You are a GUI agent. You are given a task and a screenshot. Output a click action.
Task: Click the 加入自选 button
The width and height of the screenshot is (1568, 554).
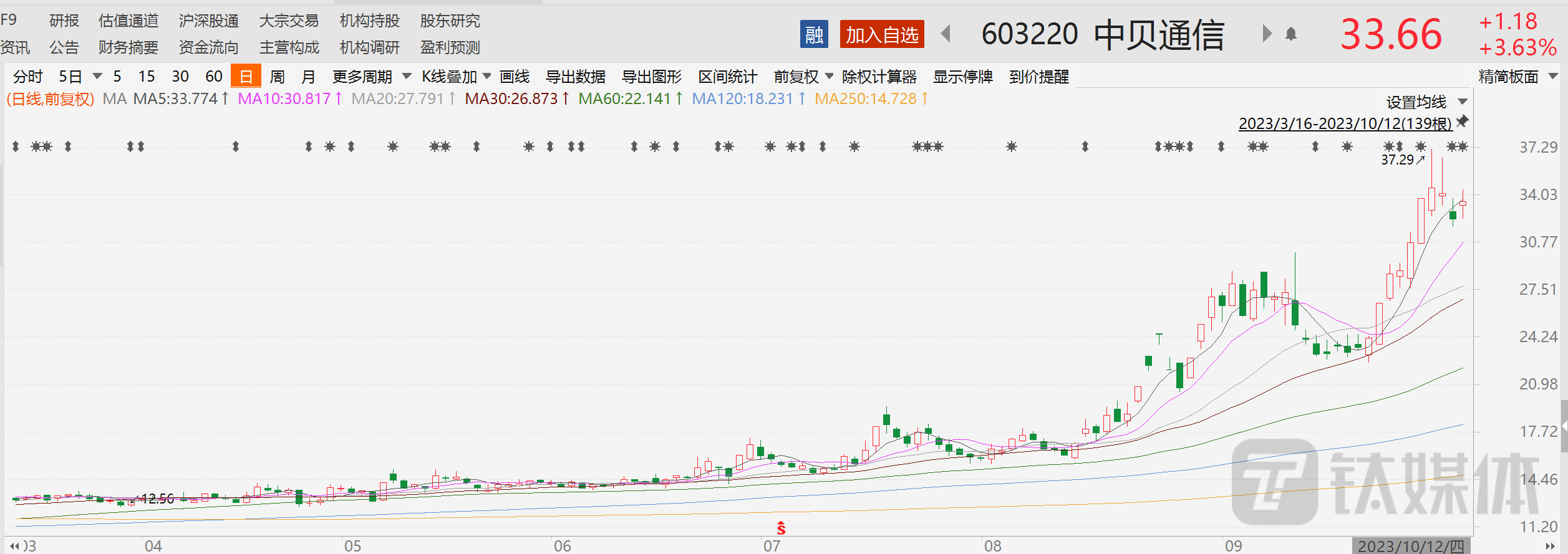click(882, 34)
